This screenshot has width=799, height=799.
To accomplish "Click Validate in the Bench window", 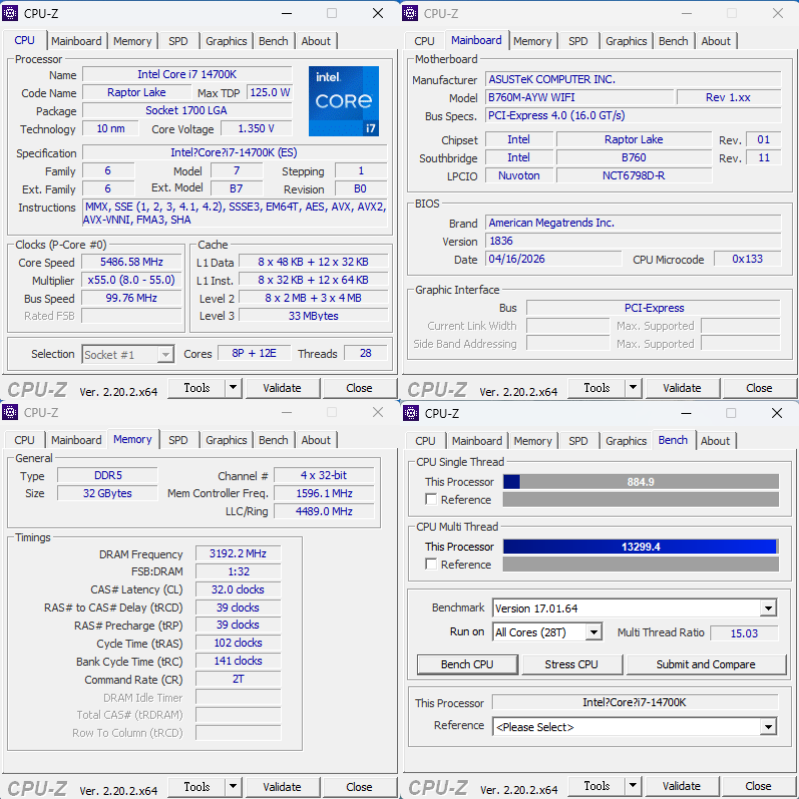I will tap(682, 786).
